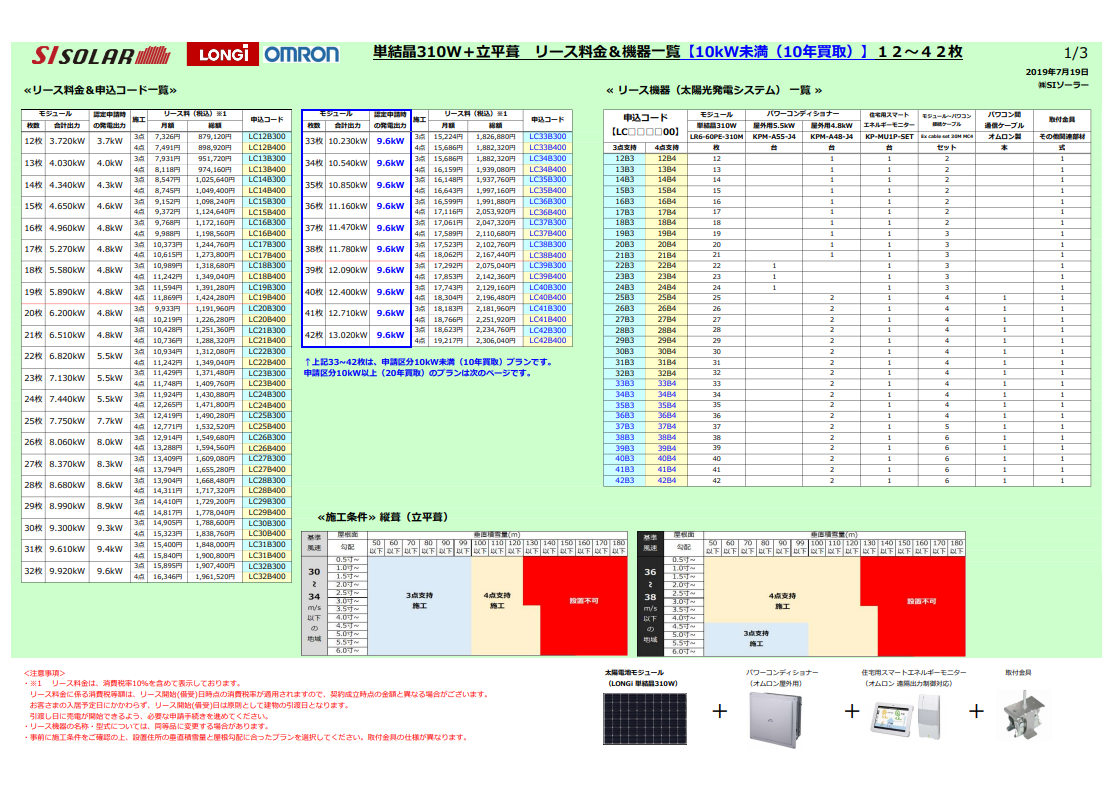Click the «施工条件» 縦葺（立平葺） heading
The image size is (1113, 787).
coord(383,517)
